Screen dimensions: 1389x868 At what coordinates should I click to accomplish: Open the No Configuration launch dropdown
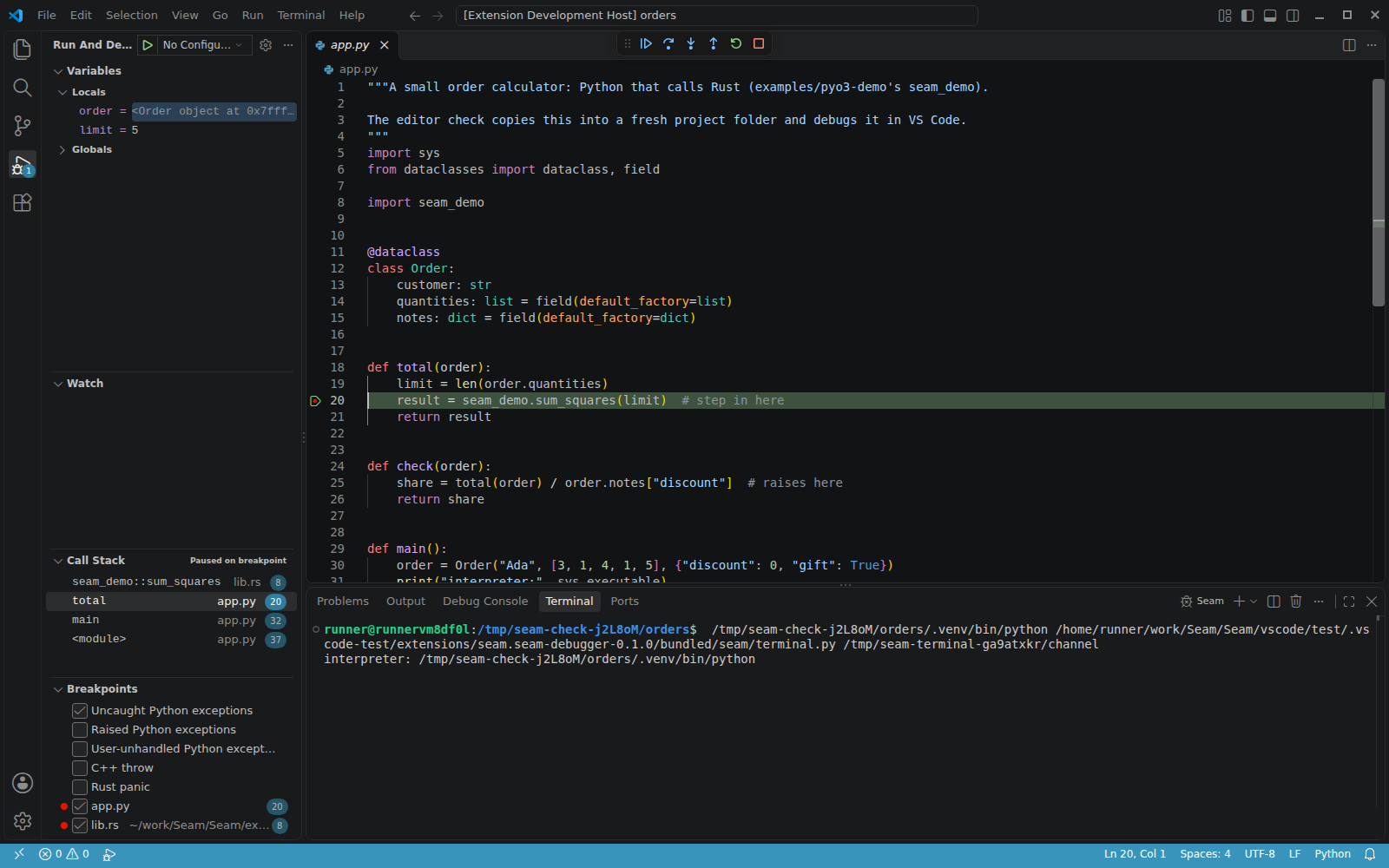pos(204,45)
